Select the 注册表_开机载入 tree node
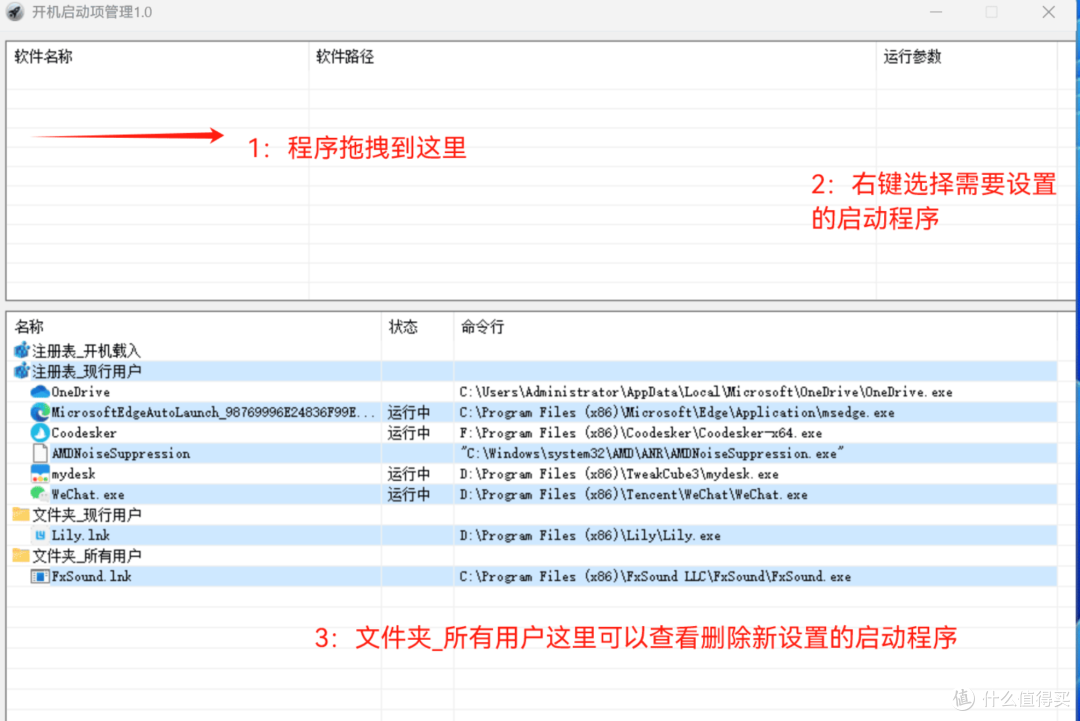The image size is (1080, 721). pyautogui.click(x=86, y=351)
